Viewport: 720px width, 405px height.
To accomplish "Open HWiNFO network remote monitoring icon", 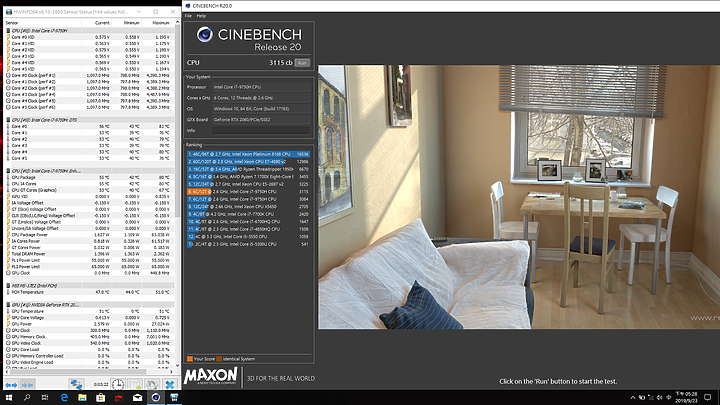I will click(x=76, y=384).
